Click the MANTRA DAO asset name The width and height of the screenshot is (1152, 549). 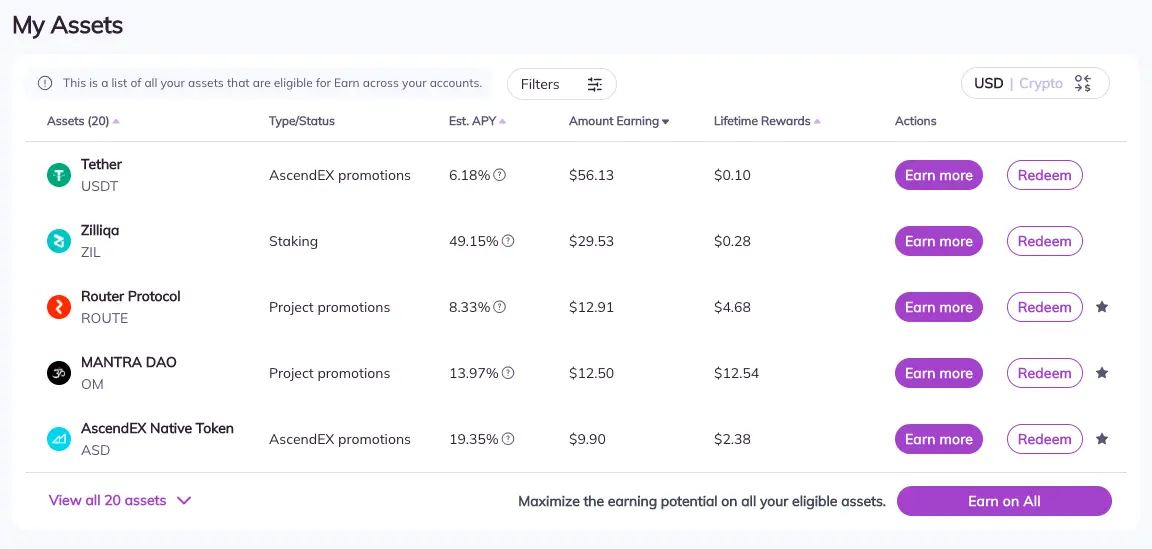(x=129, y=362)
